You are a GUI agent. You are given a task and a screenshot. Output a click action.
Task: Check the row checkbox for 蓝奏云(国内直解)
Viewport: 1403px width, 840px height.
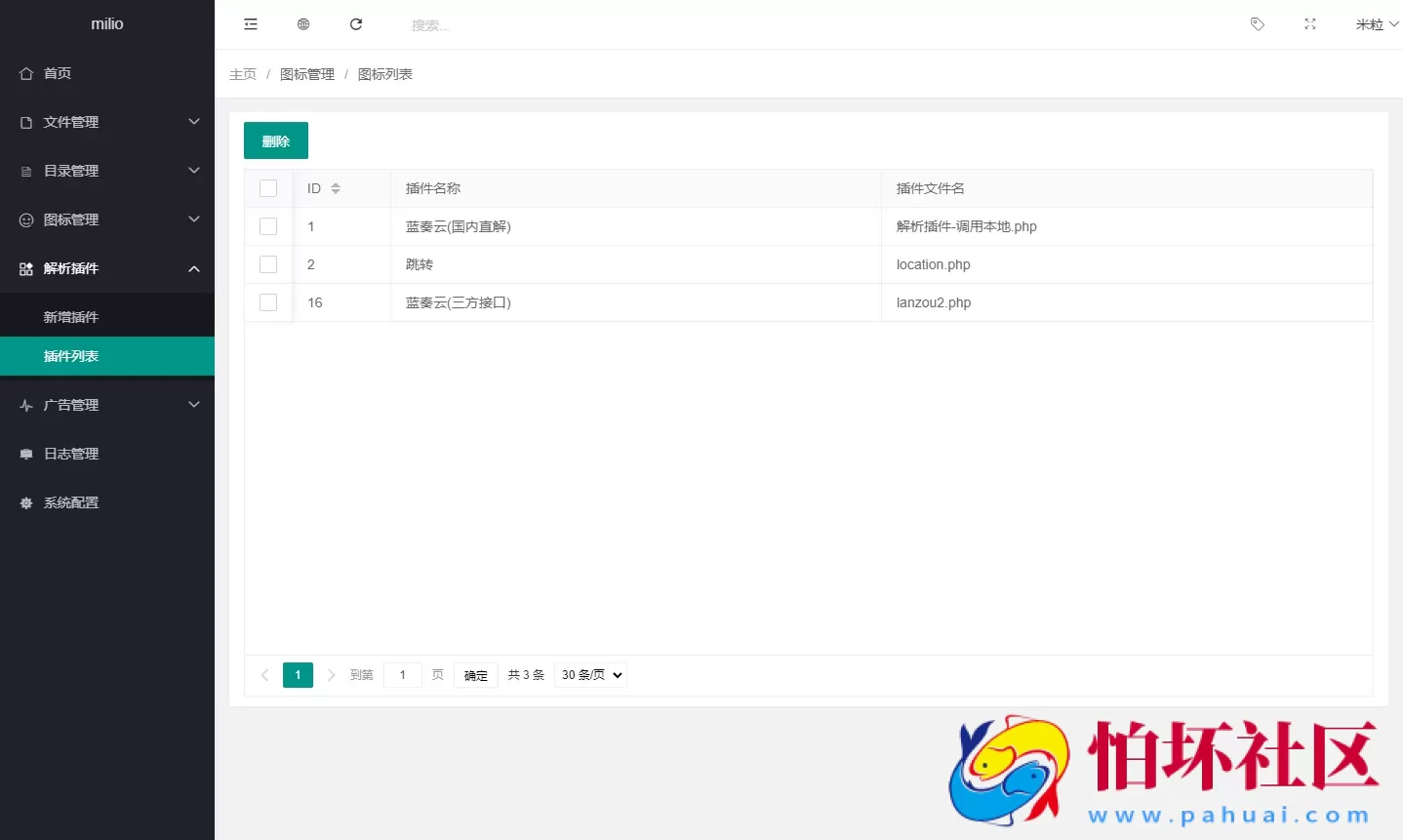click(x=268, y=225)
